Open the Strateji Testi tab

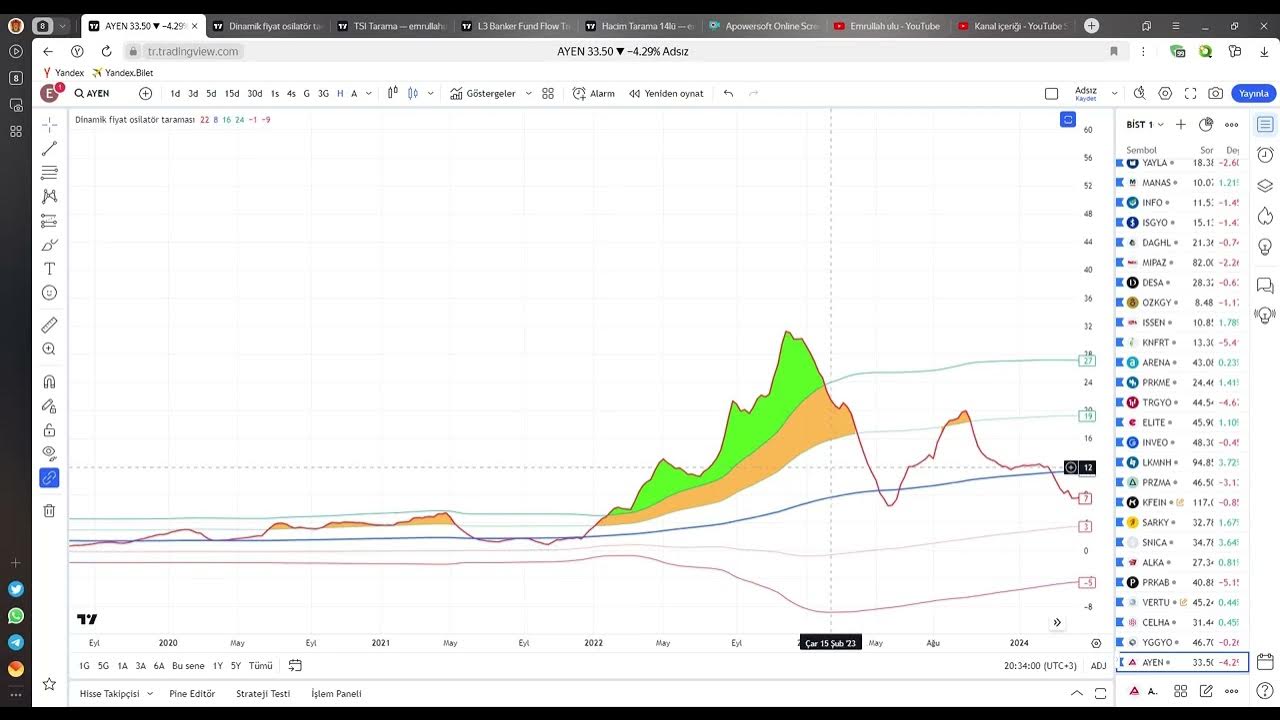[263, 694]
